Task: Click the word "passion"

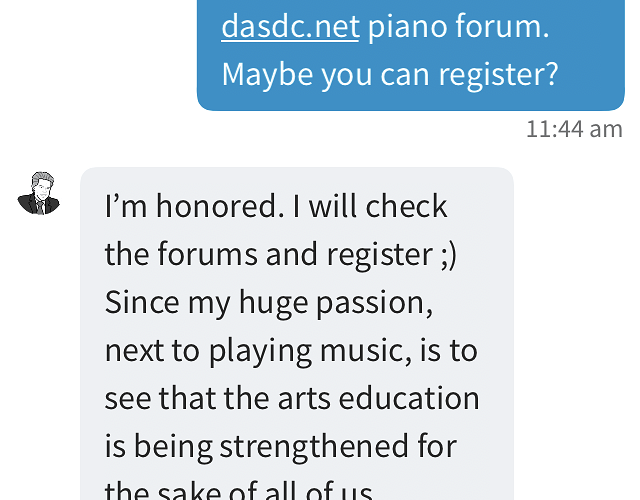Action: click(373, 303)
